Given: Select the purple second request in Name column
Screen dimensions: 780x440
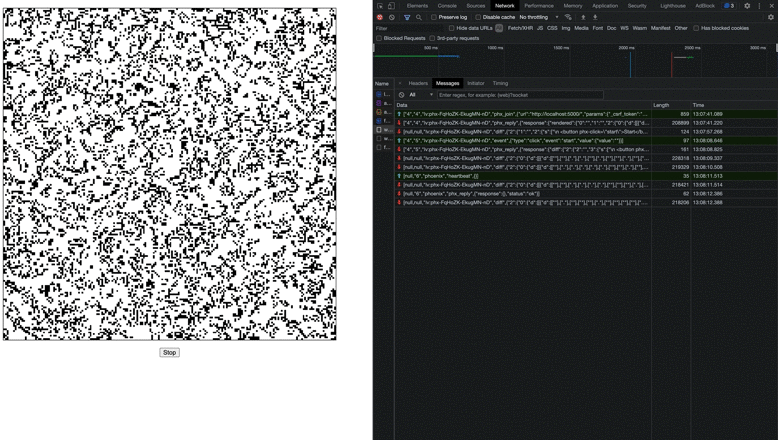Looking at the screenshot, I should click(379, 103).
